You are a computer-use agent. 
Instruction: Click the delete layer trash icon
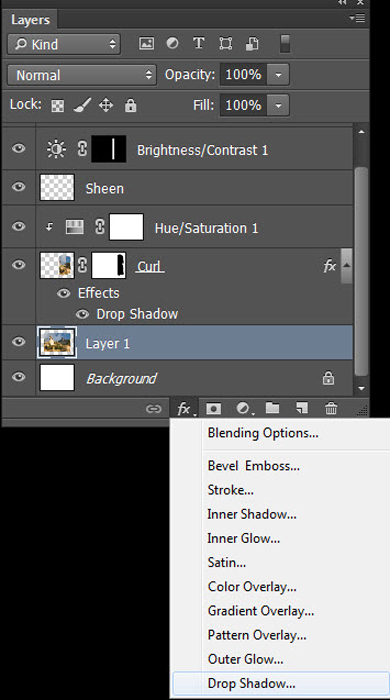[x=331, y=408]
